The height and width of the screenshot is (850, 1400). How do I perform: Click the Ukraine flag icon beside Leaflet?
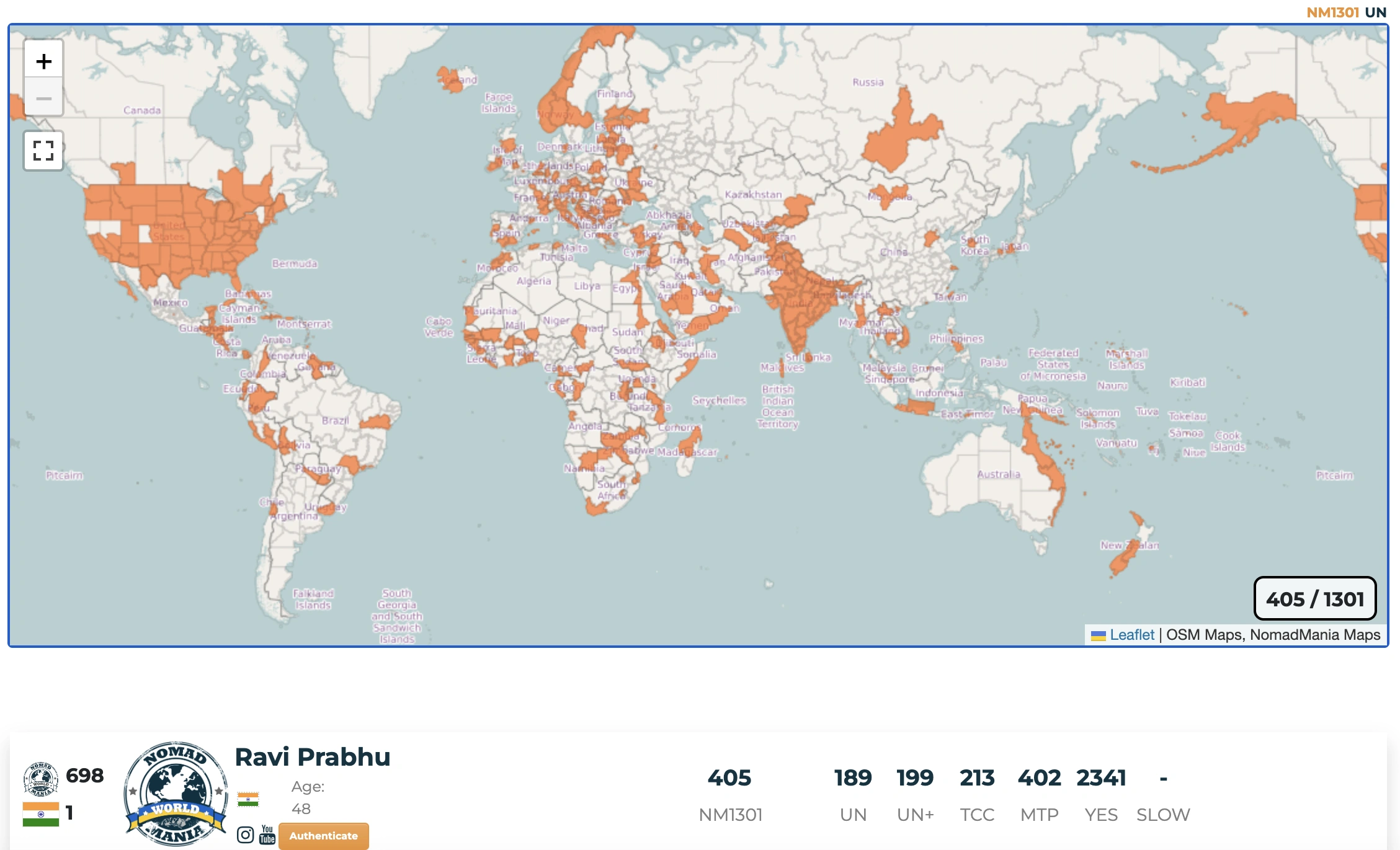point(1098,635)
